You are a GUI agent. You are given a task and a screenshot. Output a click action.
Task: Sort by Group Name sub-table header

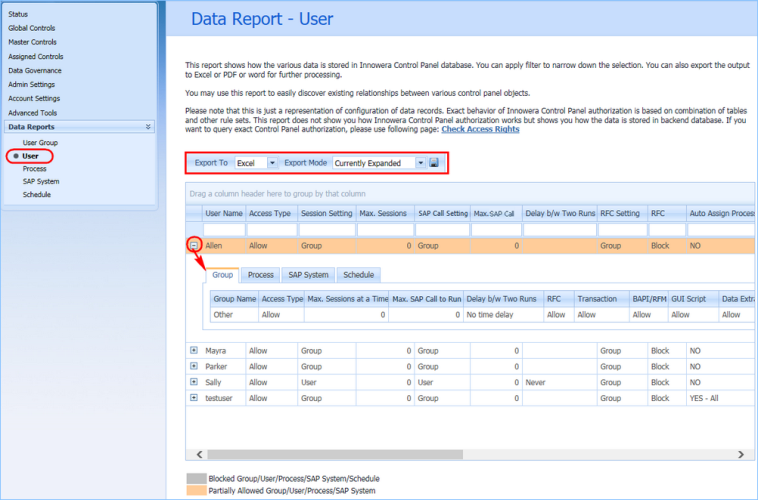pyautogui.click(x=234, y=299)
